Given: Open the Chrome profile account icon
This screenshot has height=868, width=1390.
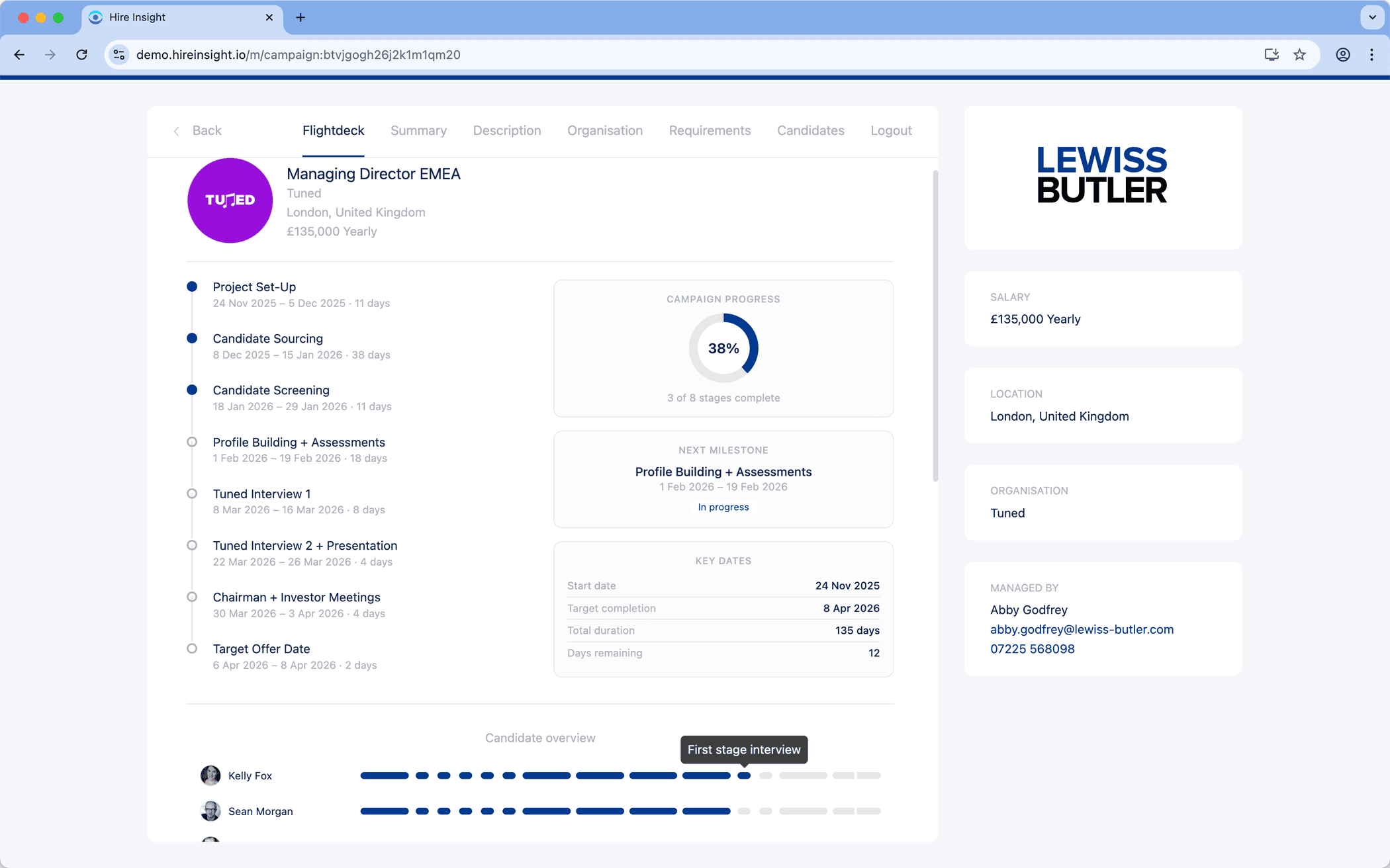Looking at the screenshot, I should pos(1342,55).
